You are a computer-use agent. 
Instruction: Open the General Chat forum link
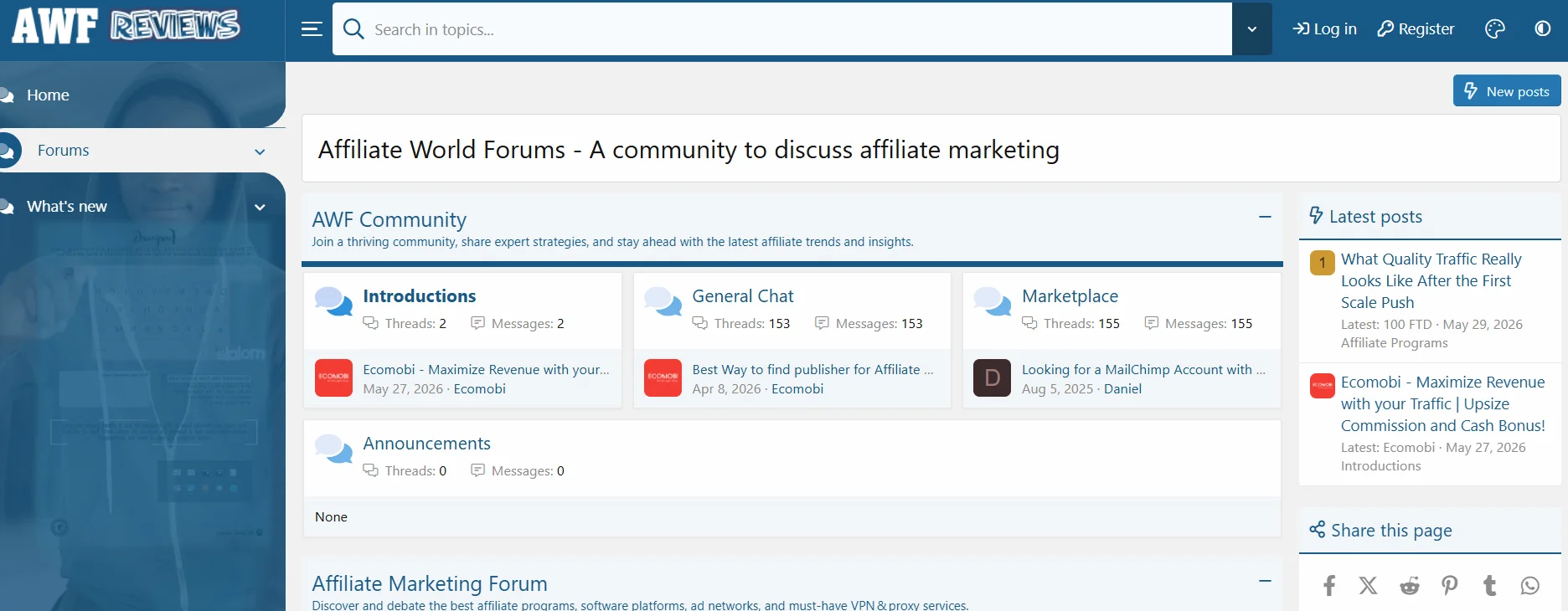(743, 296)
